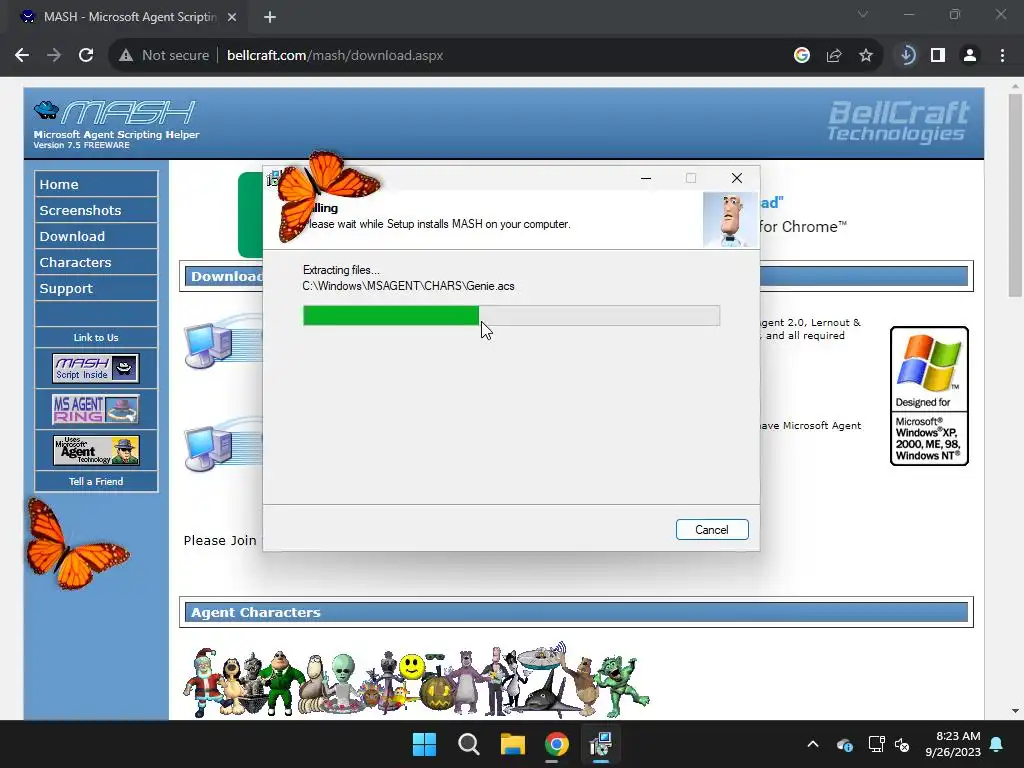Click scrollbar down arrow

1015,711
